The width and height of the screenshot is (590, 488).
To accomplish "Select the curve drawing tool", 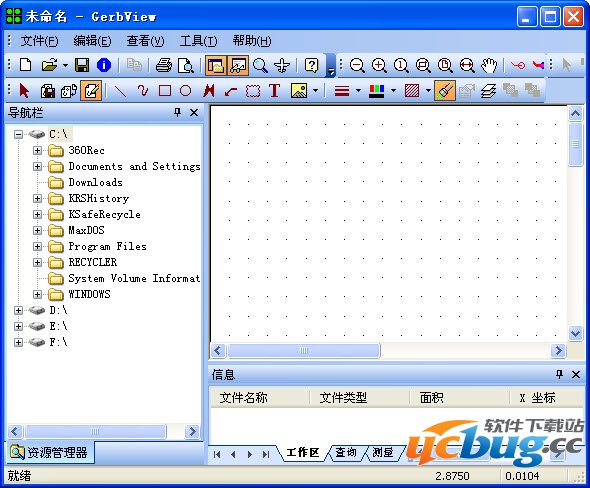I will point(143,91).
